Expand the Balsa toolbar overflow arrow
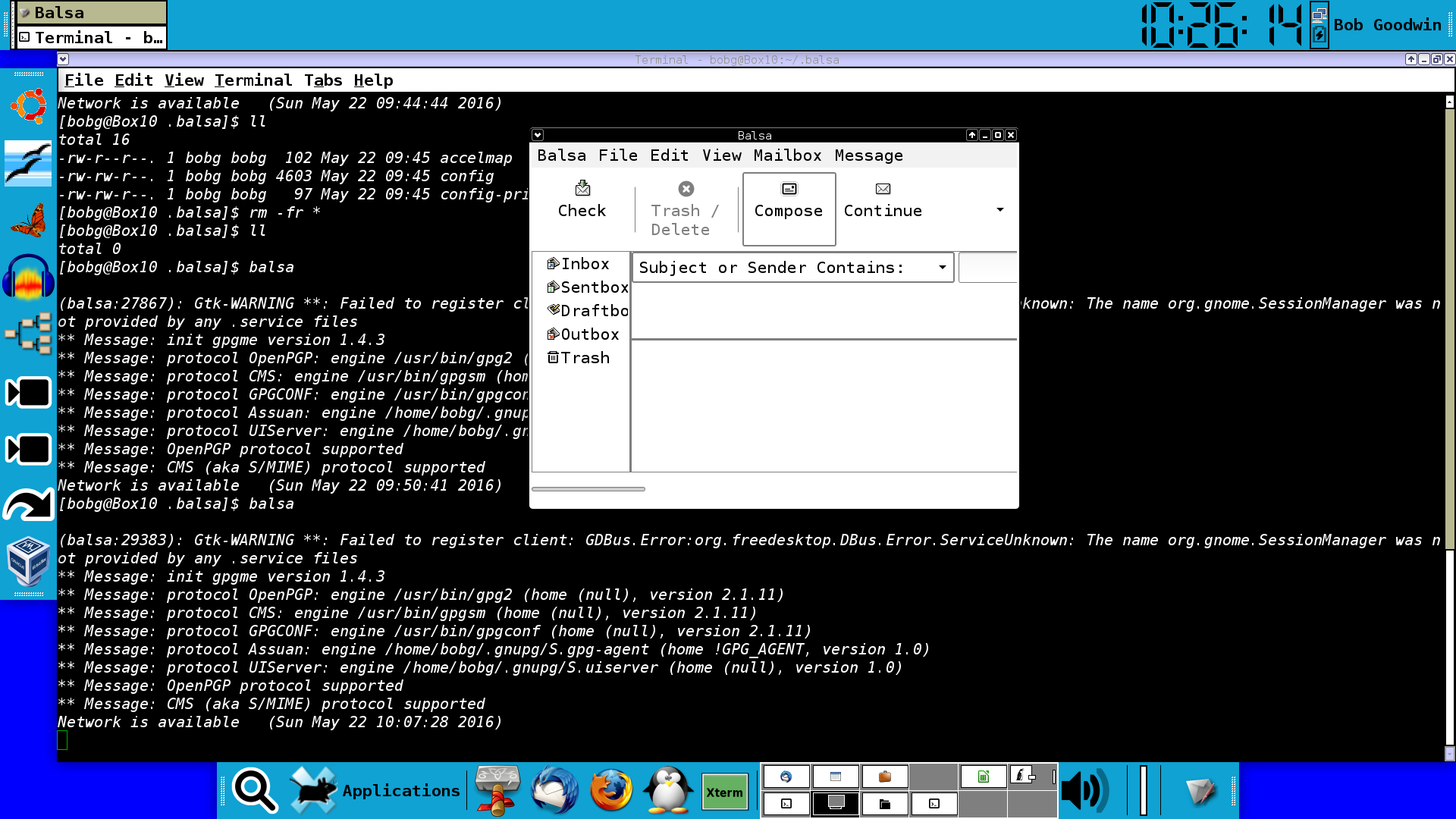The width and height of the screenshot is (1456, 819). click(1000, 210)
